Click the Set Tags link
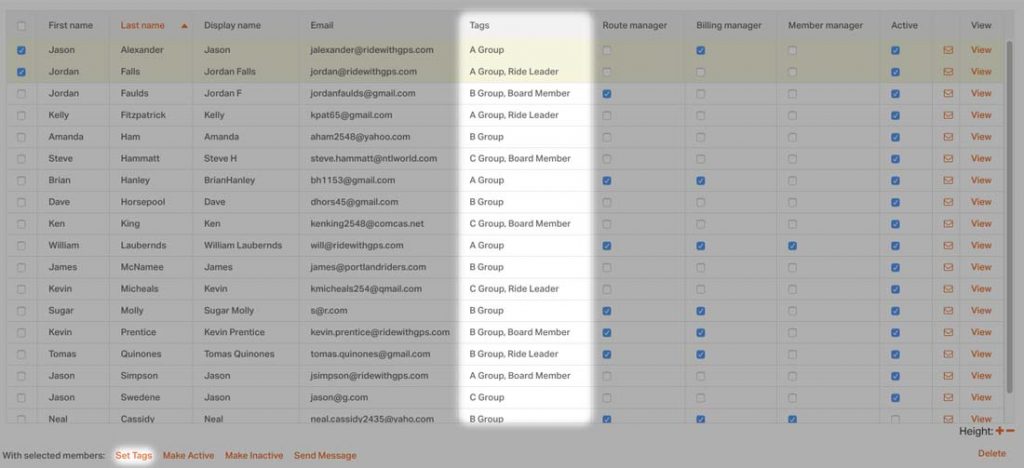The width and height of the screenshot is (1024, 468). click(134, 456)
